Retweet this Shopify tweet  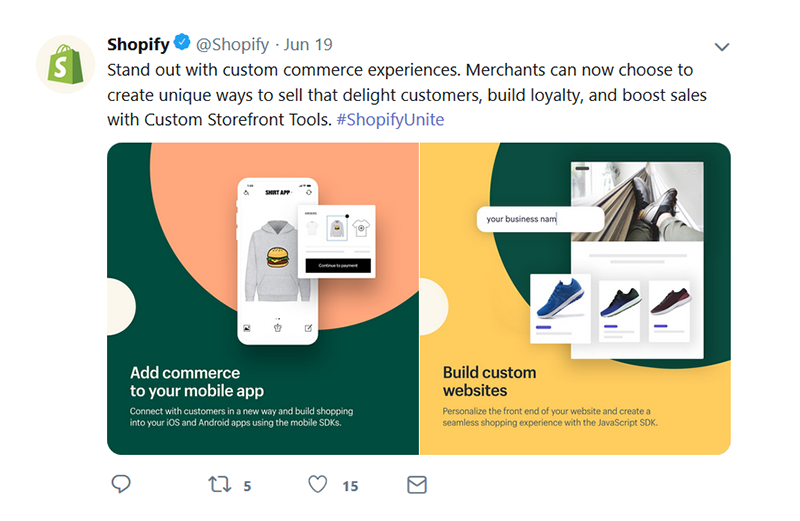pos(218,485)
